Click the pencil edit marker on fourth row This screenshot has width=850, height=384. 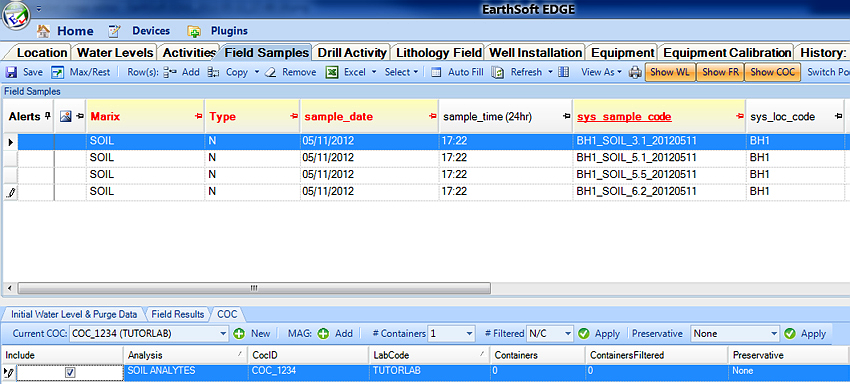click(x=11, y=191)
